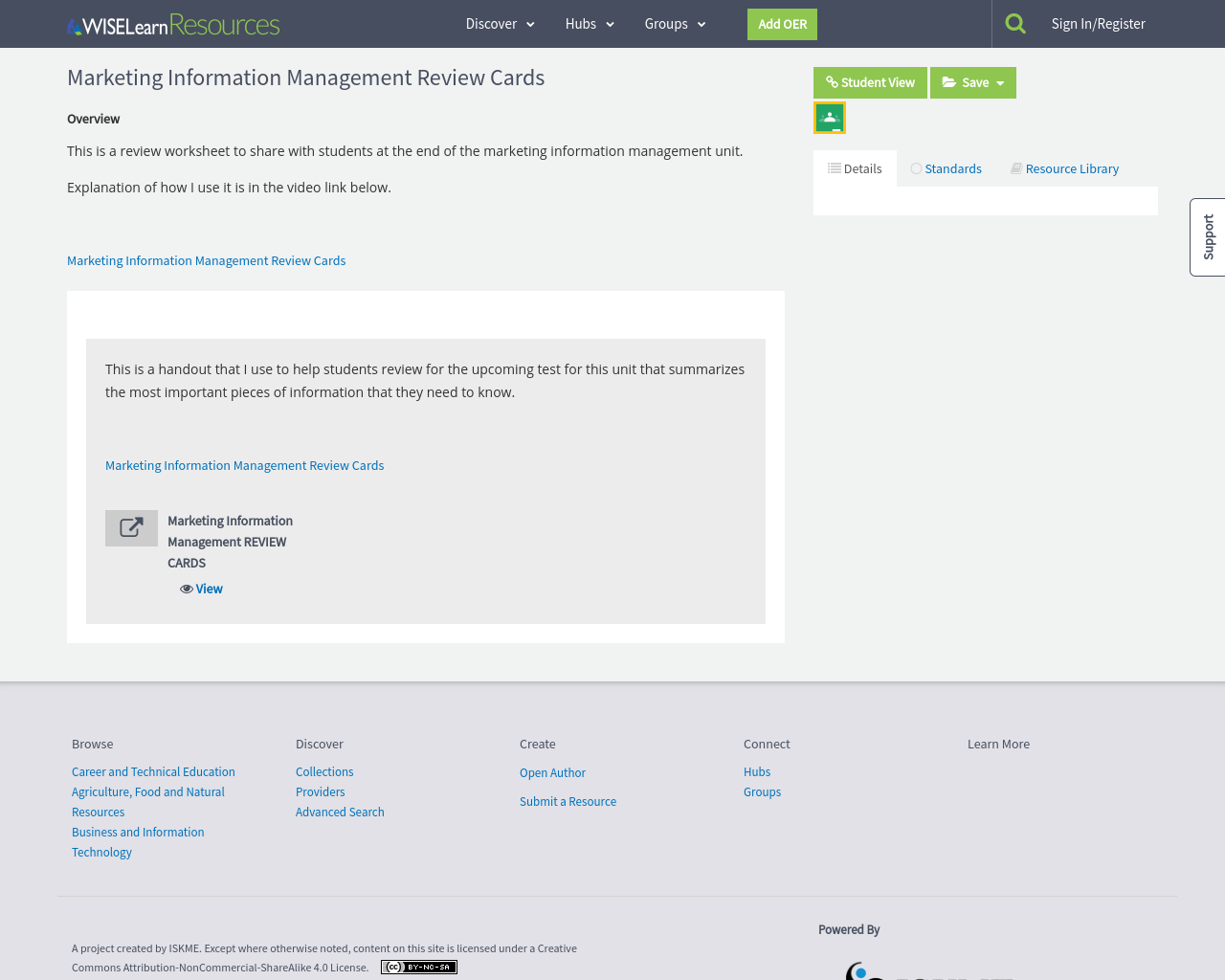Share resource to Google Classroom

tap(829, 115)
